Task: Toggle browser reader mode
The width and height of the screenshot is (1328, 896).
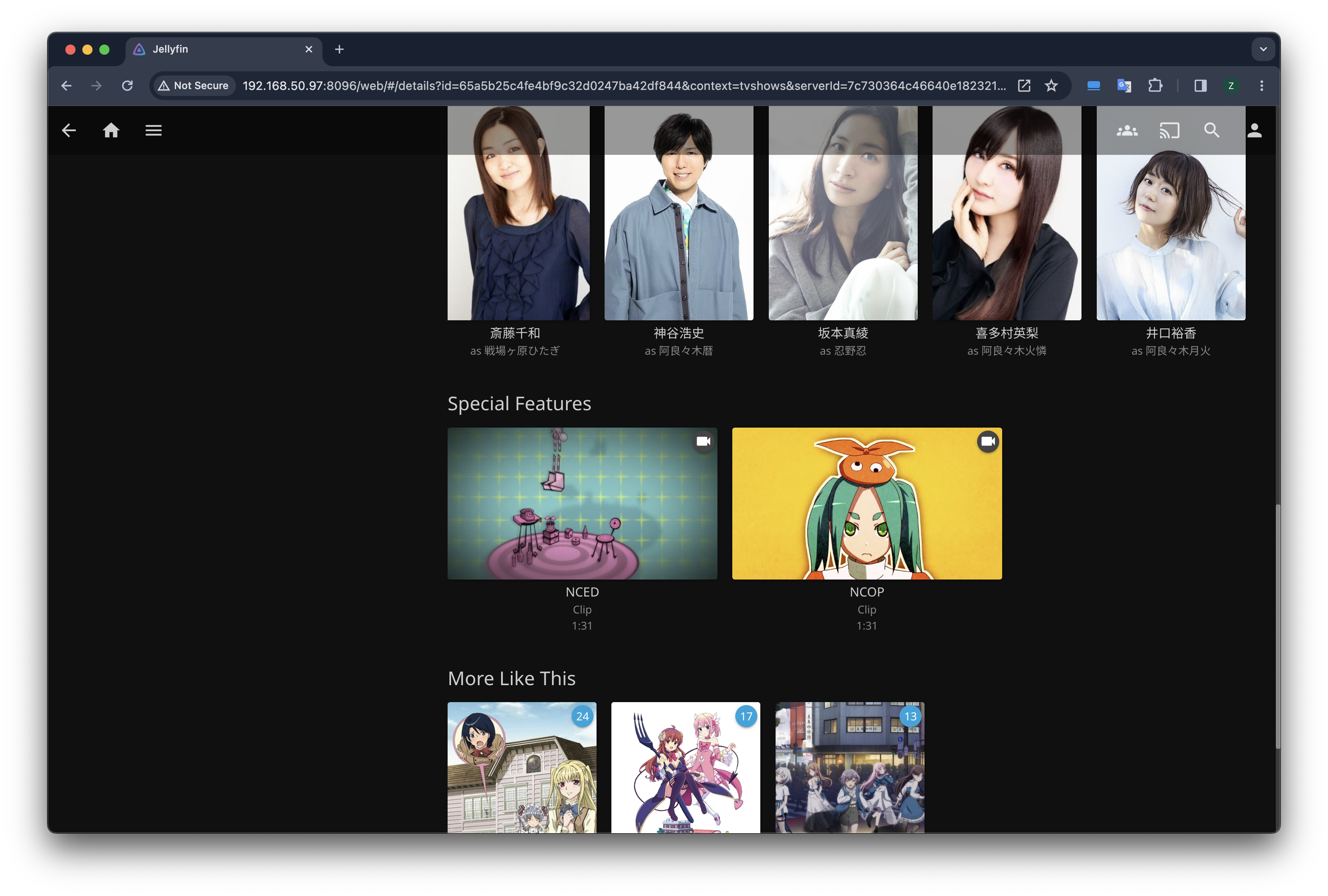Action: 1197,85
